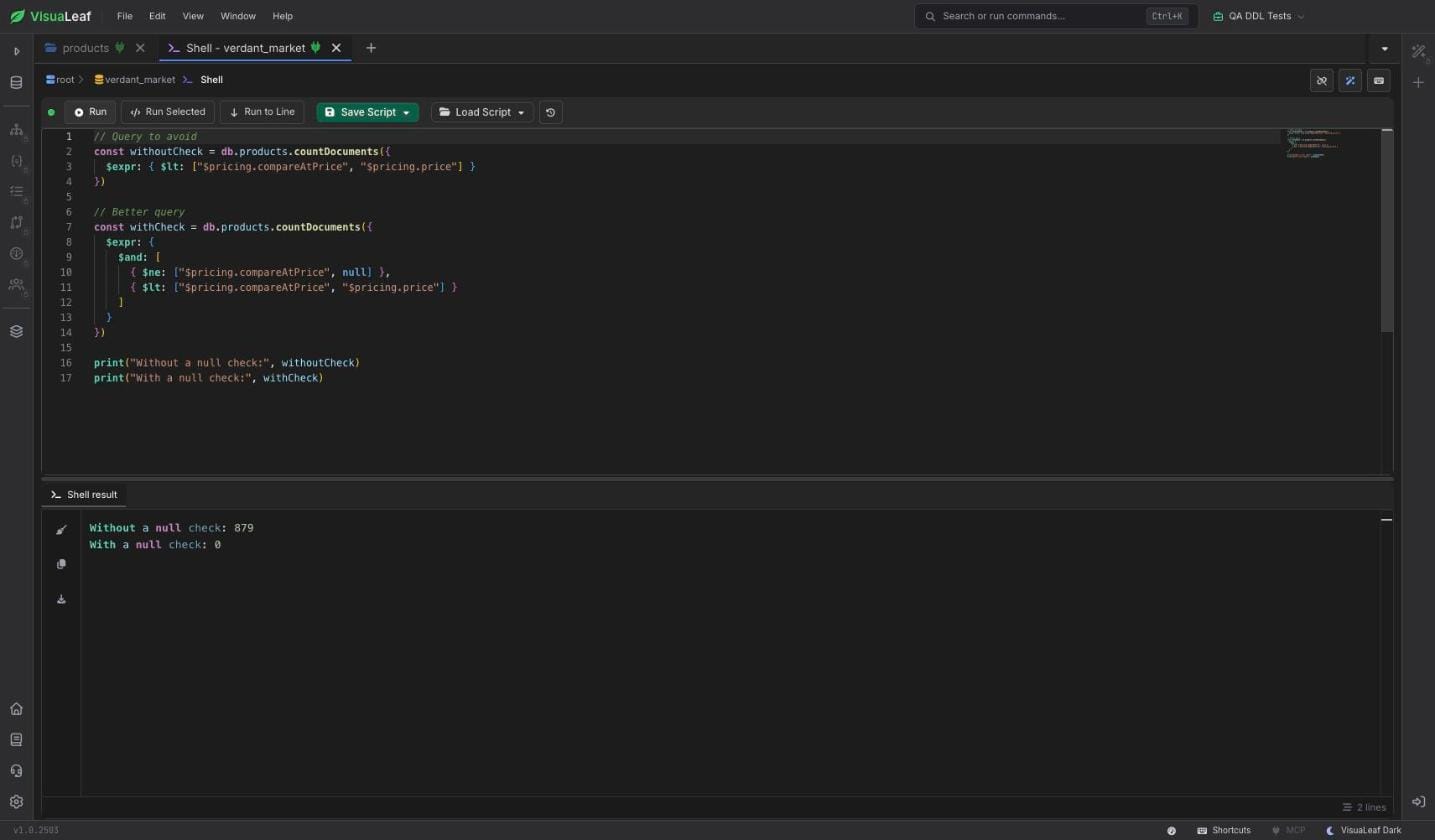Screen dimensions: 1435x840
Task: Open the tab list dropdown caret
Action: [x=1384, y=48]
